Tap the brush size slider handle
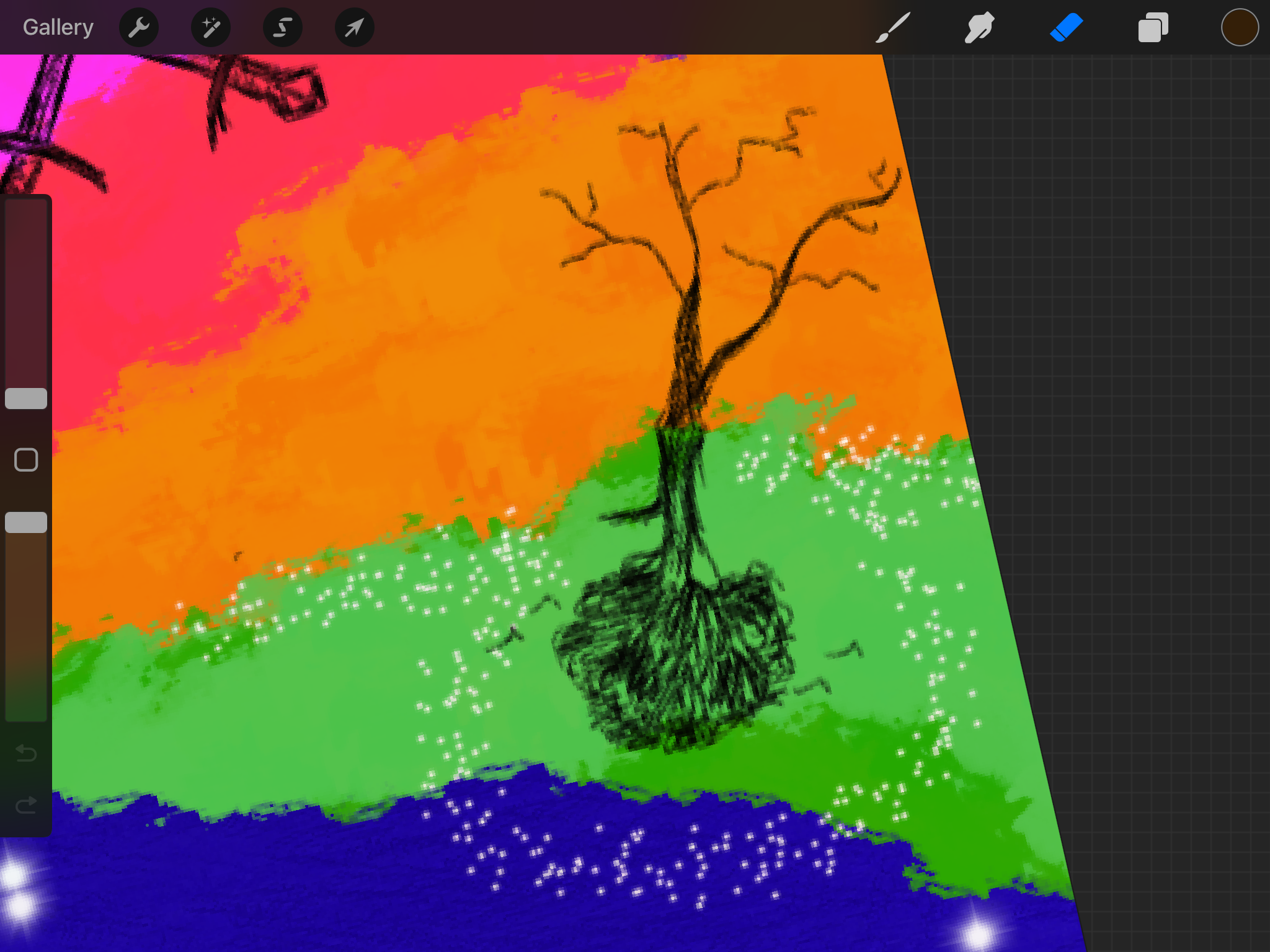The width and height of the screenshot is (1270, 952). pos(26,399)
